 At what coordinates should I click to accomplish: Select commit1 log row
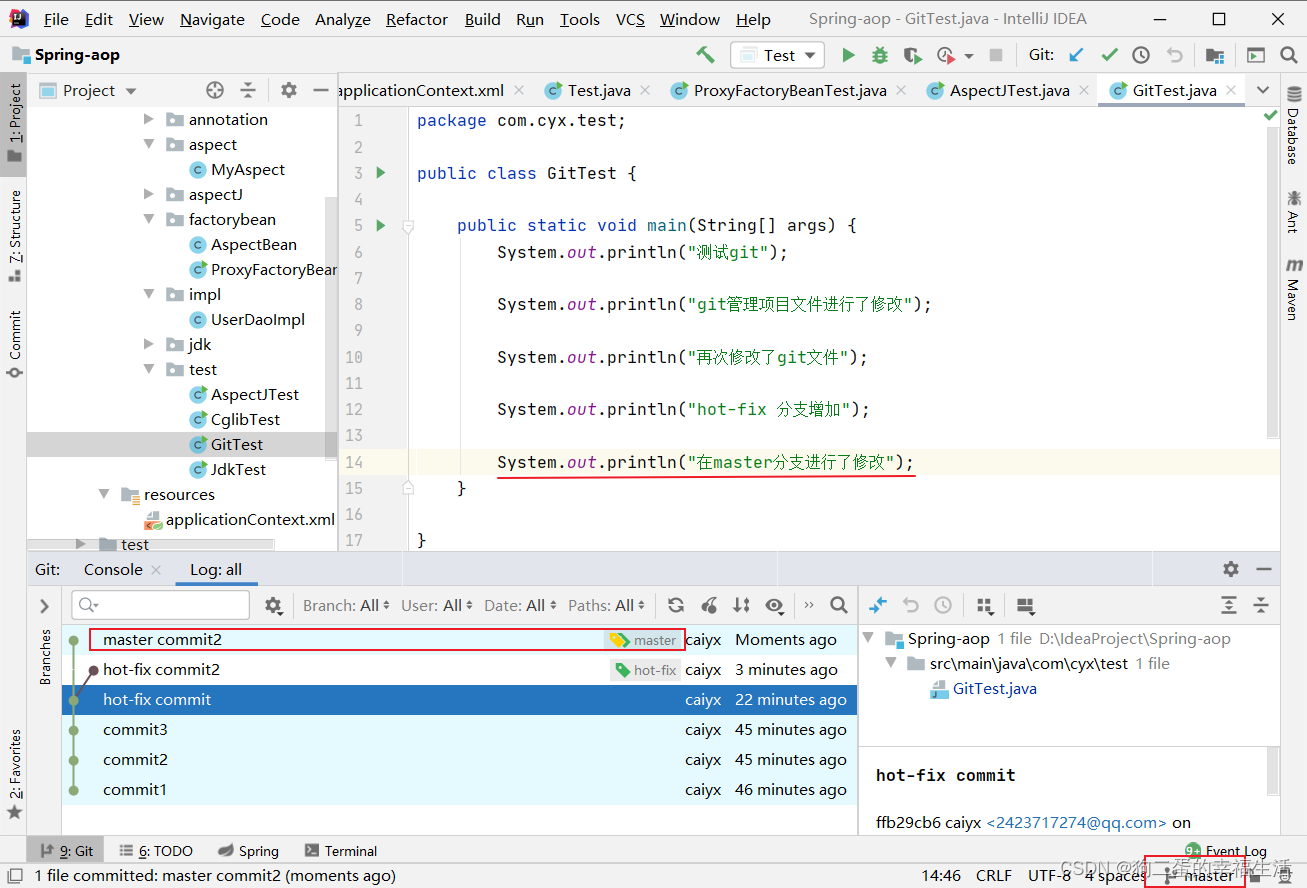459,790
